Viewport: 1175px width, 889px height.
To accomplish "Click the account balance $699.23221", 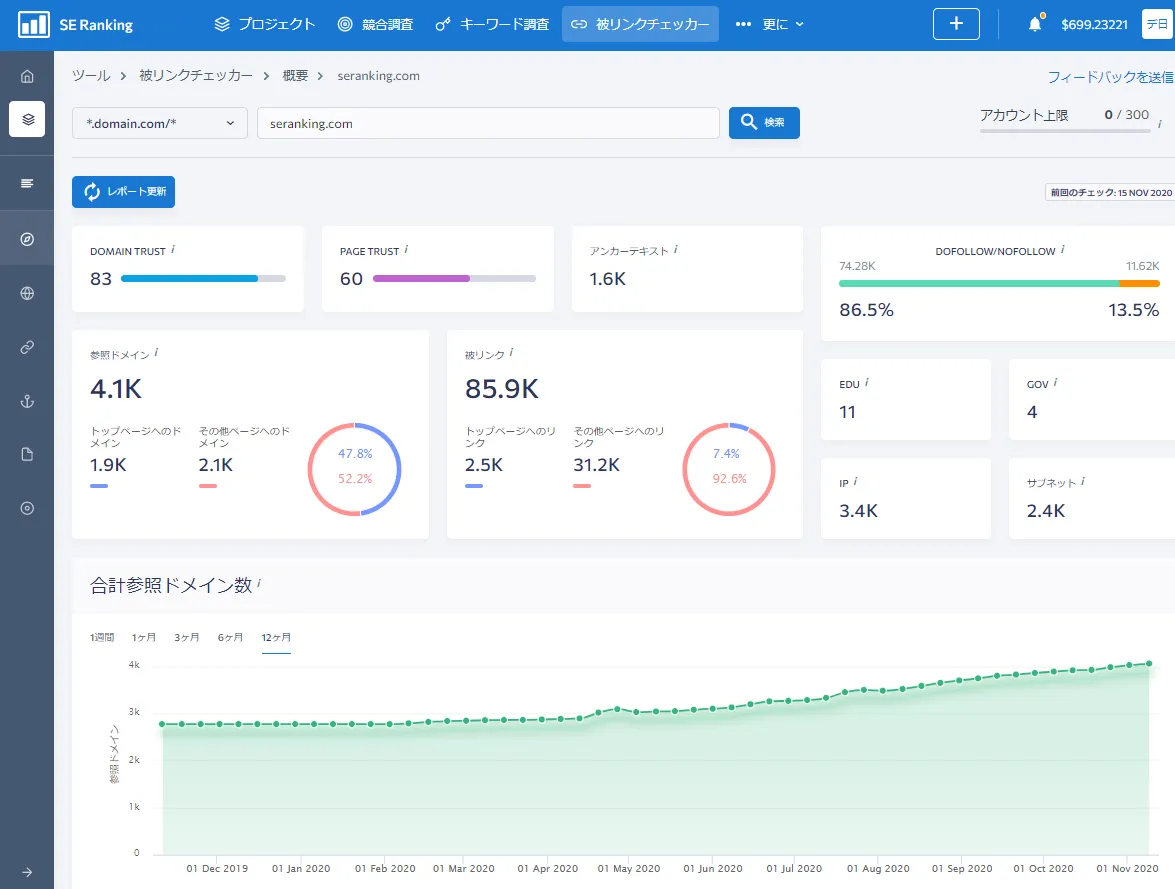I will click(1094, 25).
